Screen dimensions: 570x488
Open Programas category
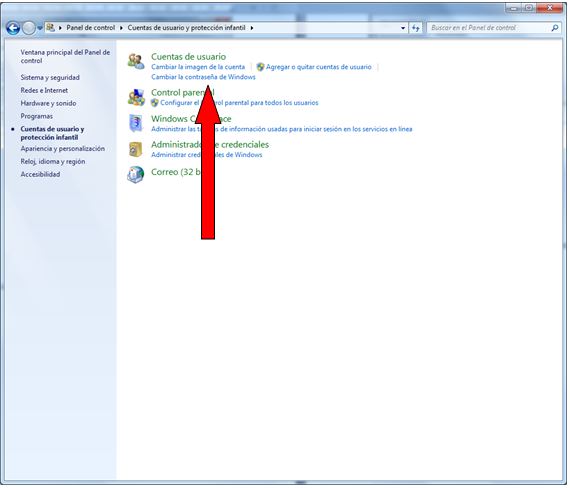[36, 116]
